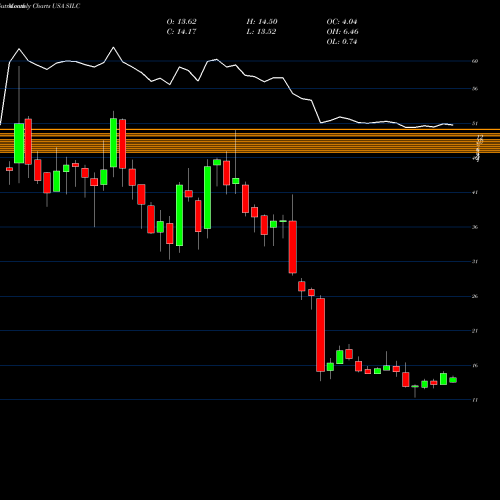Viewport: 500px width, 500px height.
Task: Click the price axis label "31"
Action: click(475, 261)
